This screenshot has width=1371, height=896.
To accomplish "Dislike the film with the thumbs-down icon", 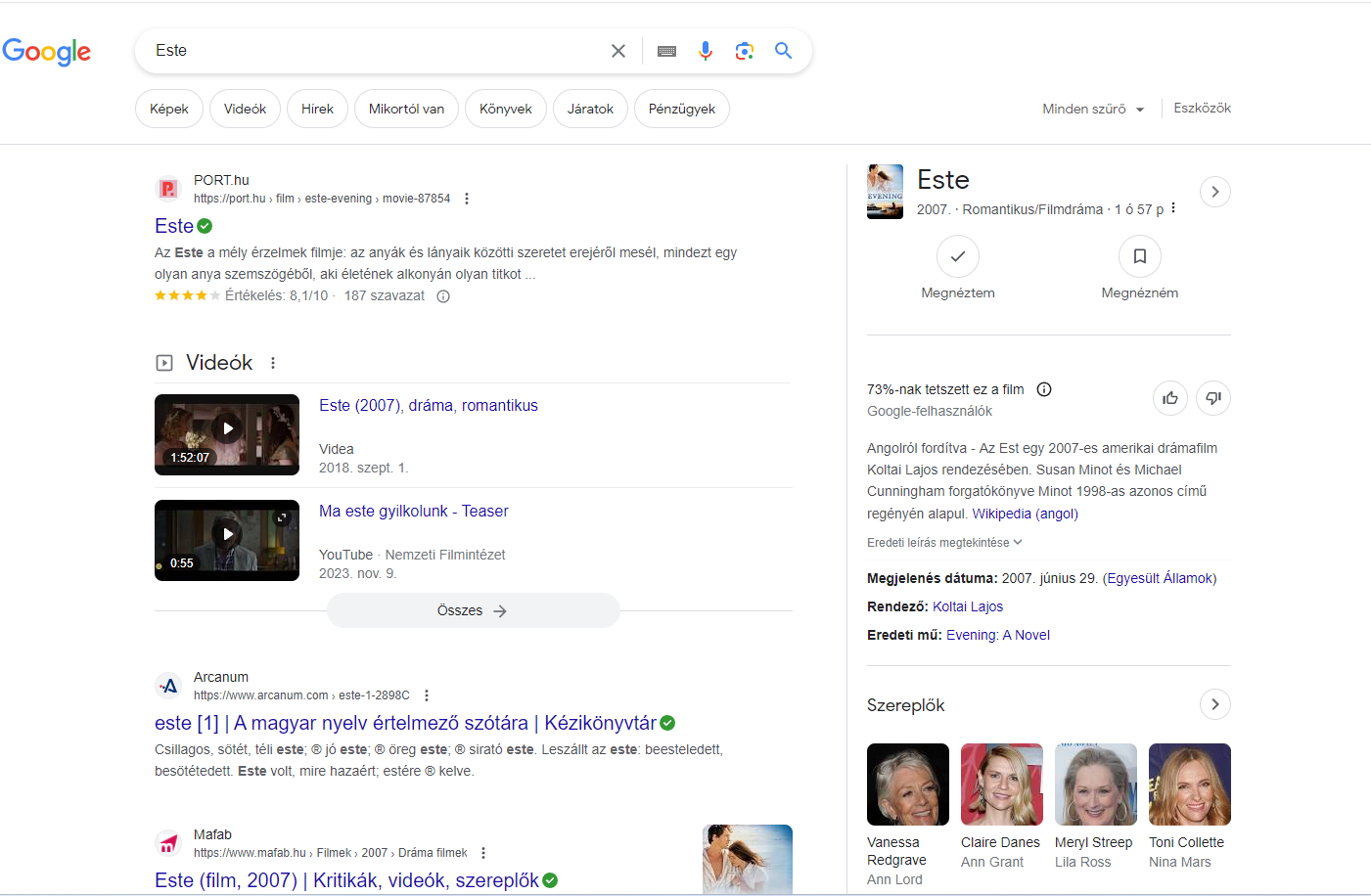I will pos(1213,398).
